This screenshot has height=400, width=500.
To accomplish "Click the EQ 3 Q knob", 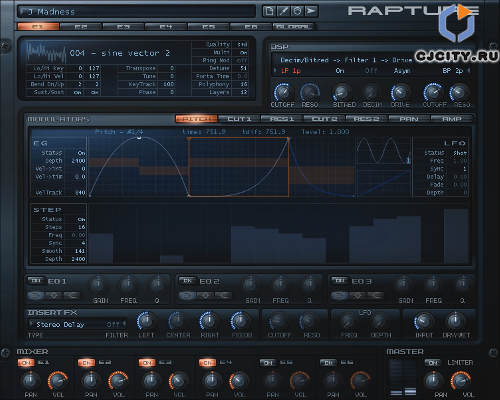I will pyautogui.click(x=462, y=284).
